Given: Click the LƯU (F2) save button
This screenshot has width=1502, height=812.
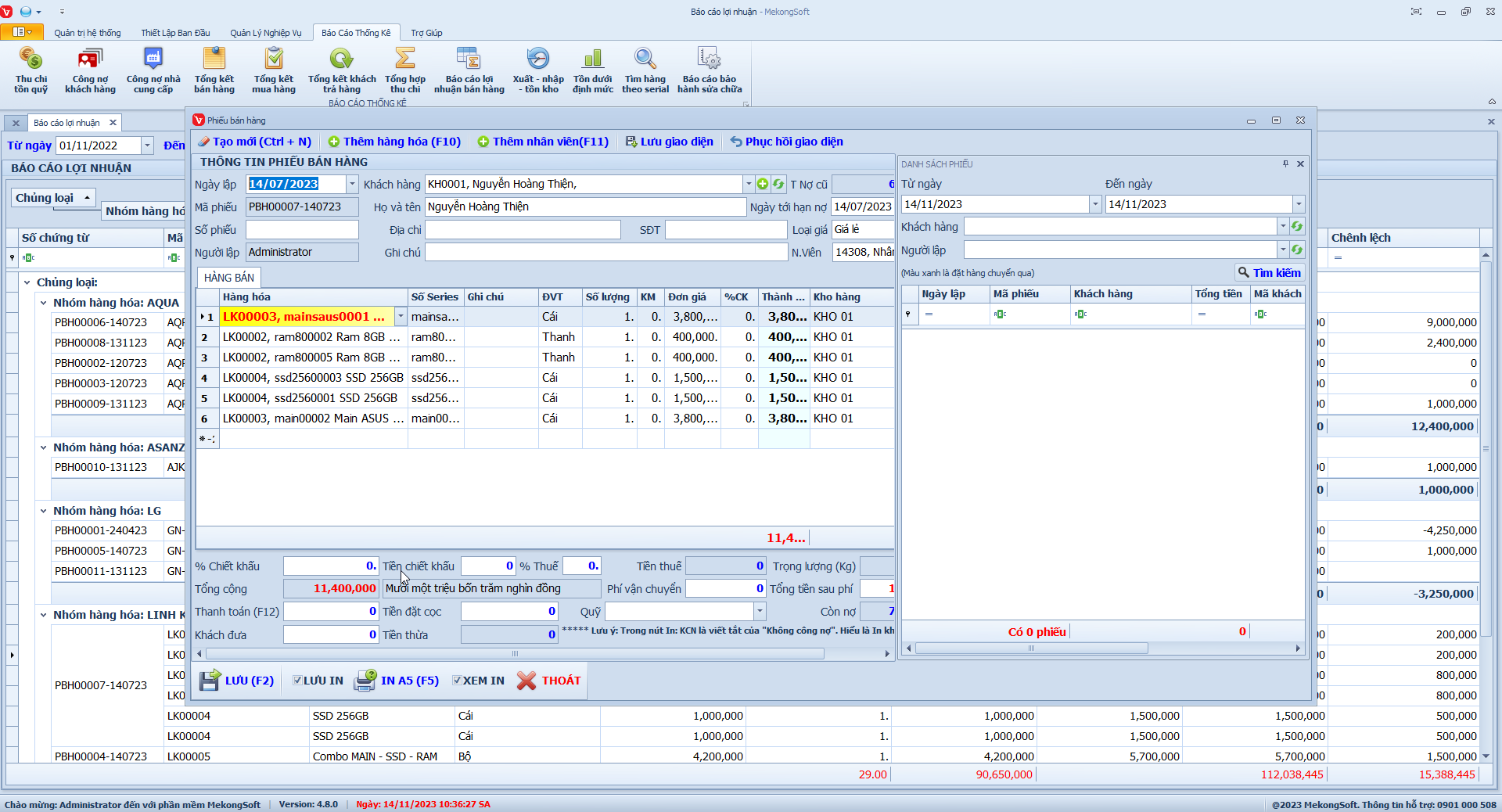Looking at the screenshot, I should [x=237, y=681].
